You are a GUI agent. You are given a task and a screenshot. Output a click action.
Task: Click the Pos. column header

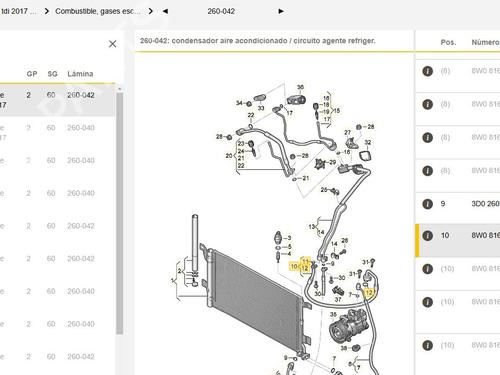(x=448, y=42)
